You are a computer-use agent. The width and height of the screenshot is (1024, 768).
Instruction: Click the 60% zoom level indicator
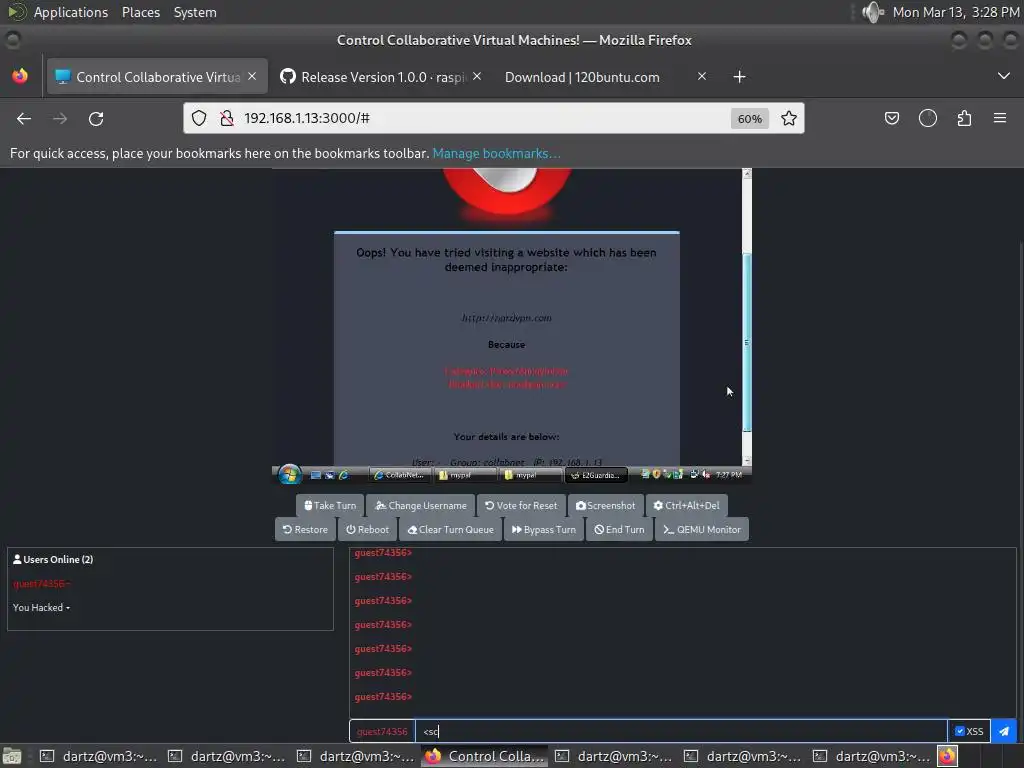(x=750, y=119)
